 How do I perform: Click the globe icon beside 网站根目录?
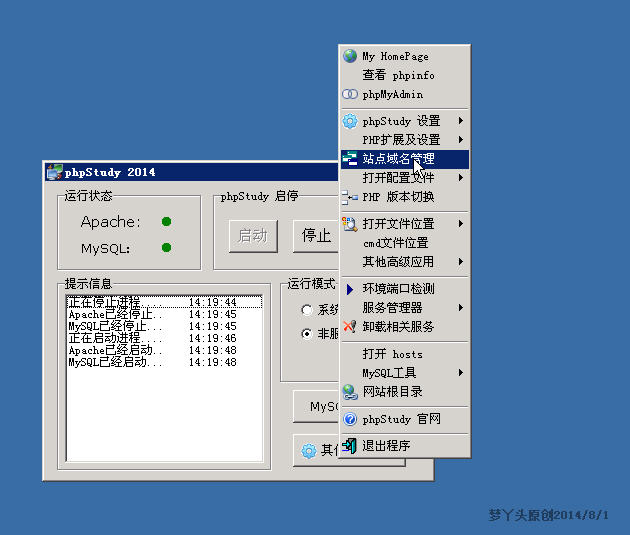click(x=350, y=392)
